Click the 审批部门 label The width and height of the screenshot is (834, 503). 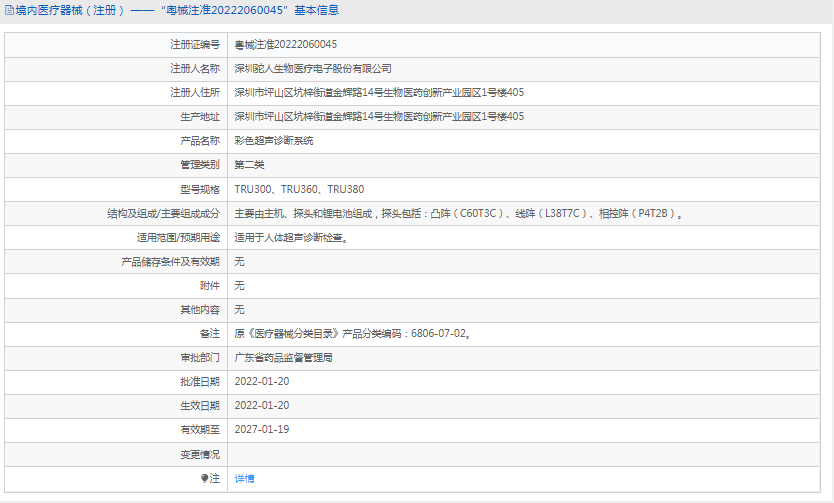[200, 358]
